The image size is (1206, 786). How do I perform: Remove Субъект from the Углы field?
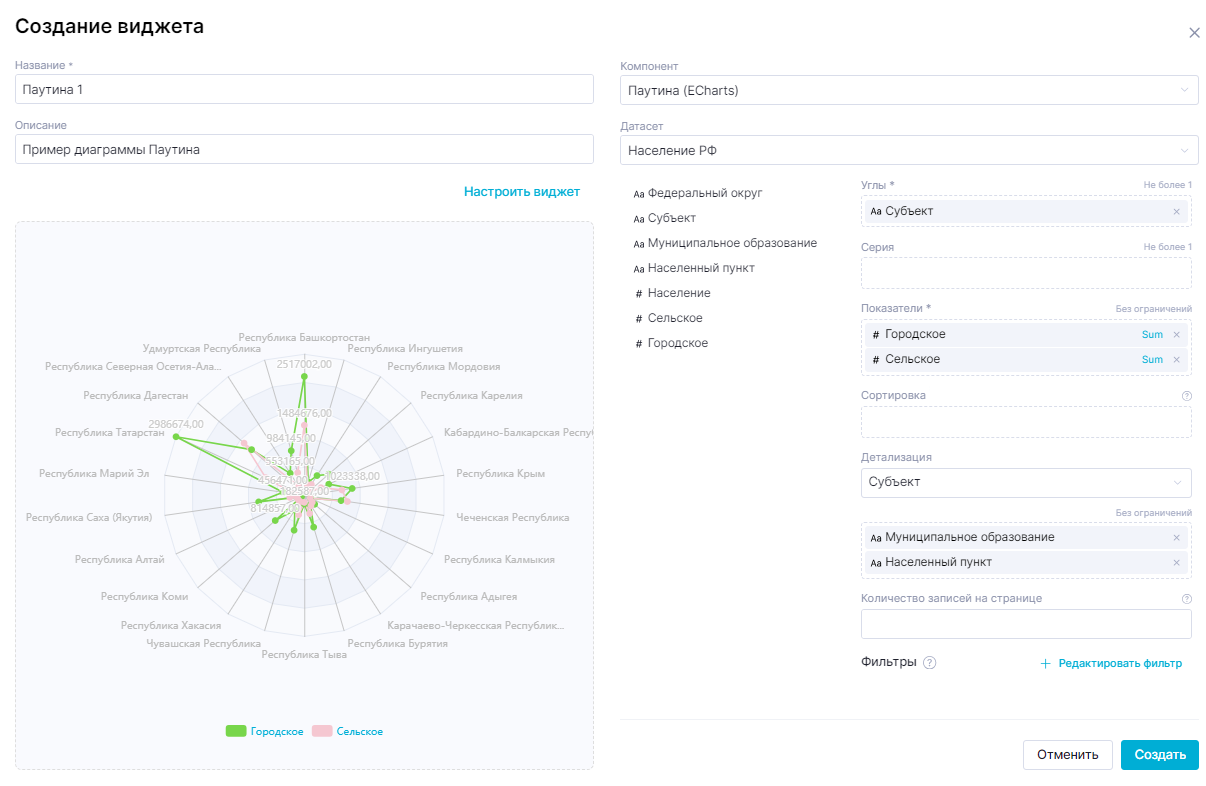[1176, 211]
